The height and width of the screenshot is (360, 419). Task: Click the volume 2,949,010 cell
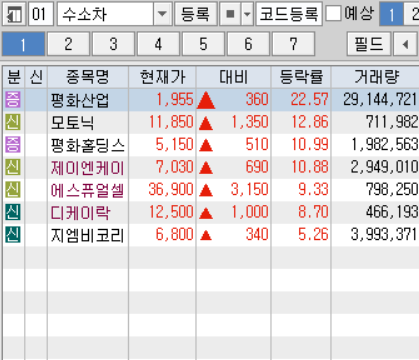[384, 167]
